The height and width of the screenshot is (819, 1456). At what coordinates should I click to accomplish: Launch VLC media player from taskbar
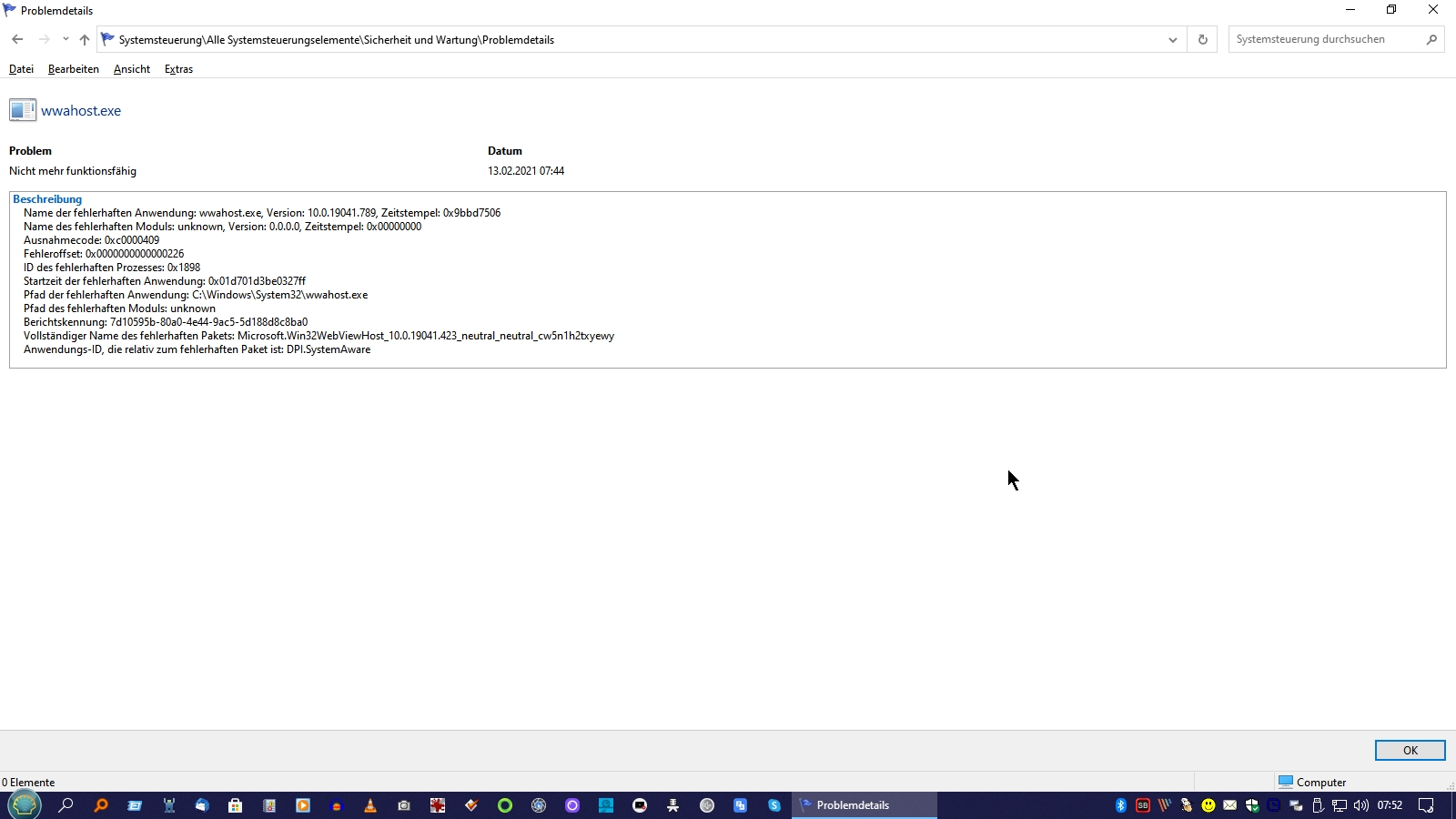(x=370, y=805)
